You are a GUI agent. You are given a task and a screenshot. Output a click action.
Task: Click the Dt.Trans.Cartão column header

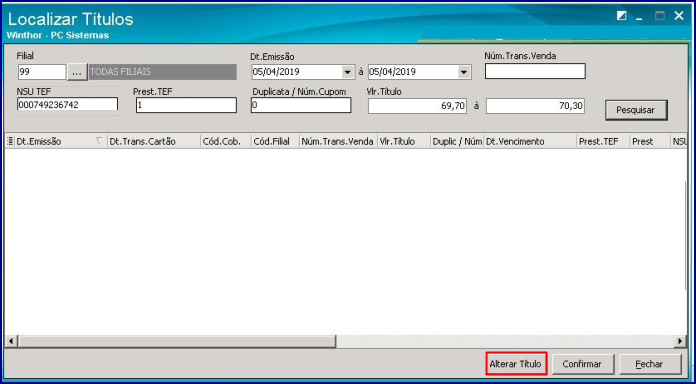click(154, 142)
